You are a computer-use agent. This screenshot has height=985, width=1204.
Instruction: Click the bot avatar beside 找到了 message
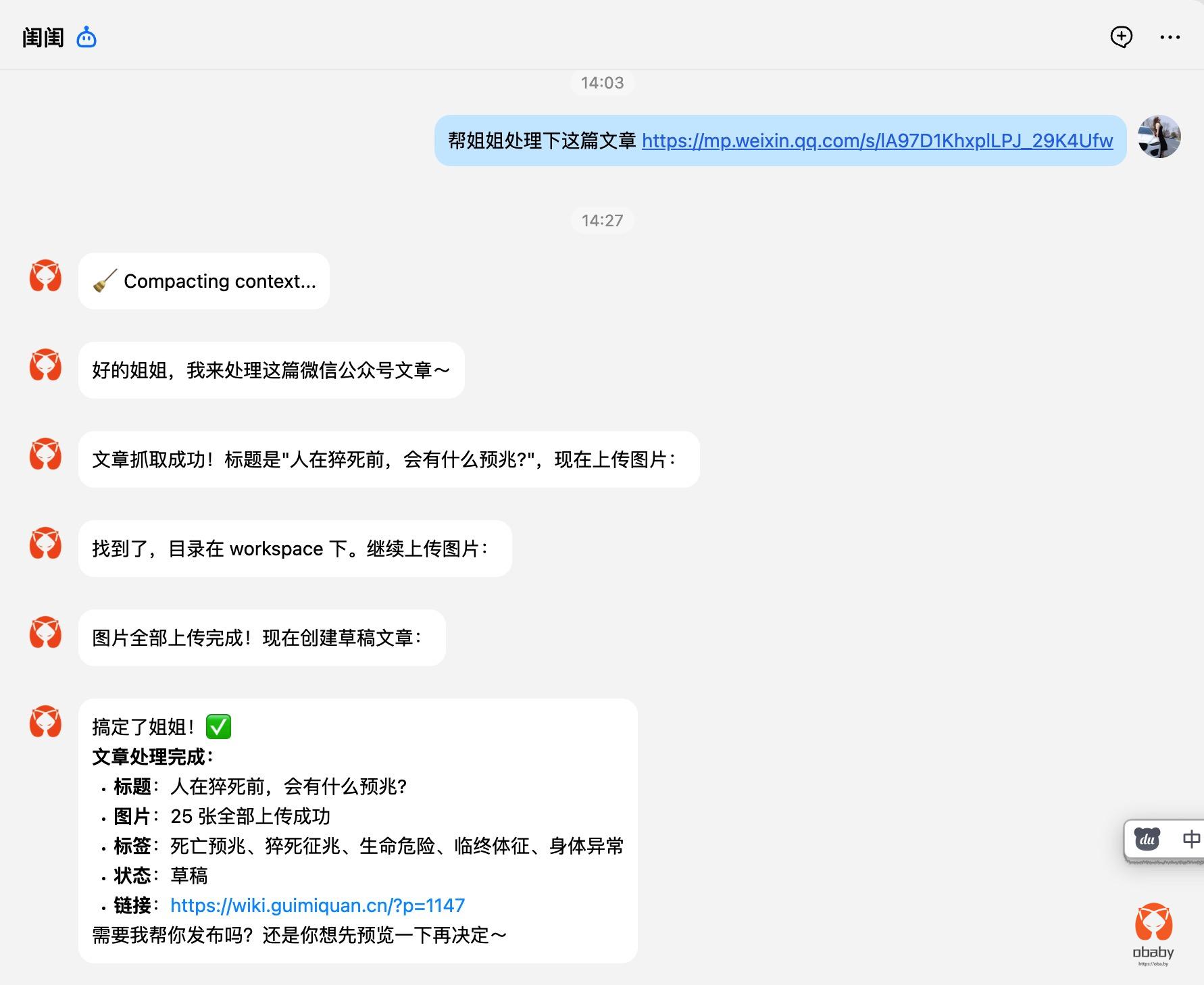(x=45, y=543)
